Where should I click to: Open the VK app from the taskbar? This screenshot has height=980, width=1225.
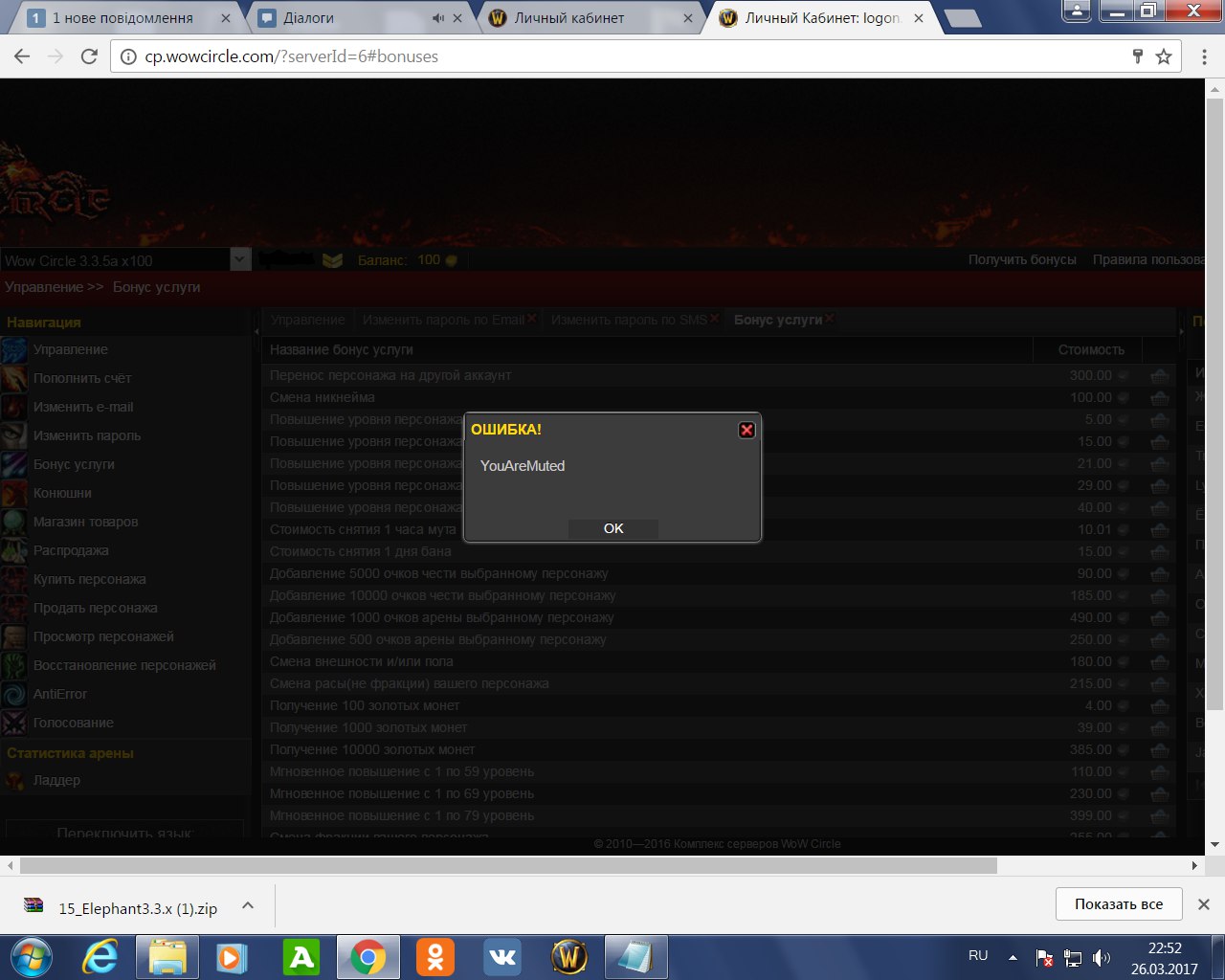pyautogui.click(x=502, y=957)
